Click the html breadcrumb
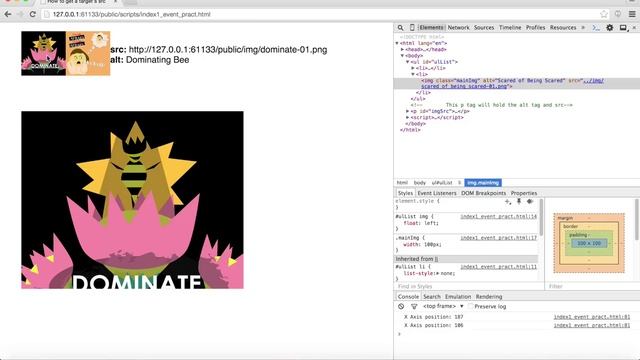This screenshot has width=640, height=360. (x=402, y=183)
